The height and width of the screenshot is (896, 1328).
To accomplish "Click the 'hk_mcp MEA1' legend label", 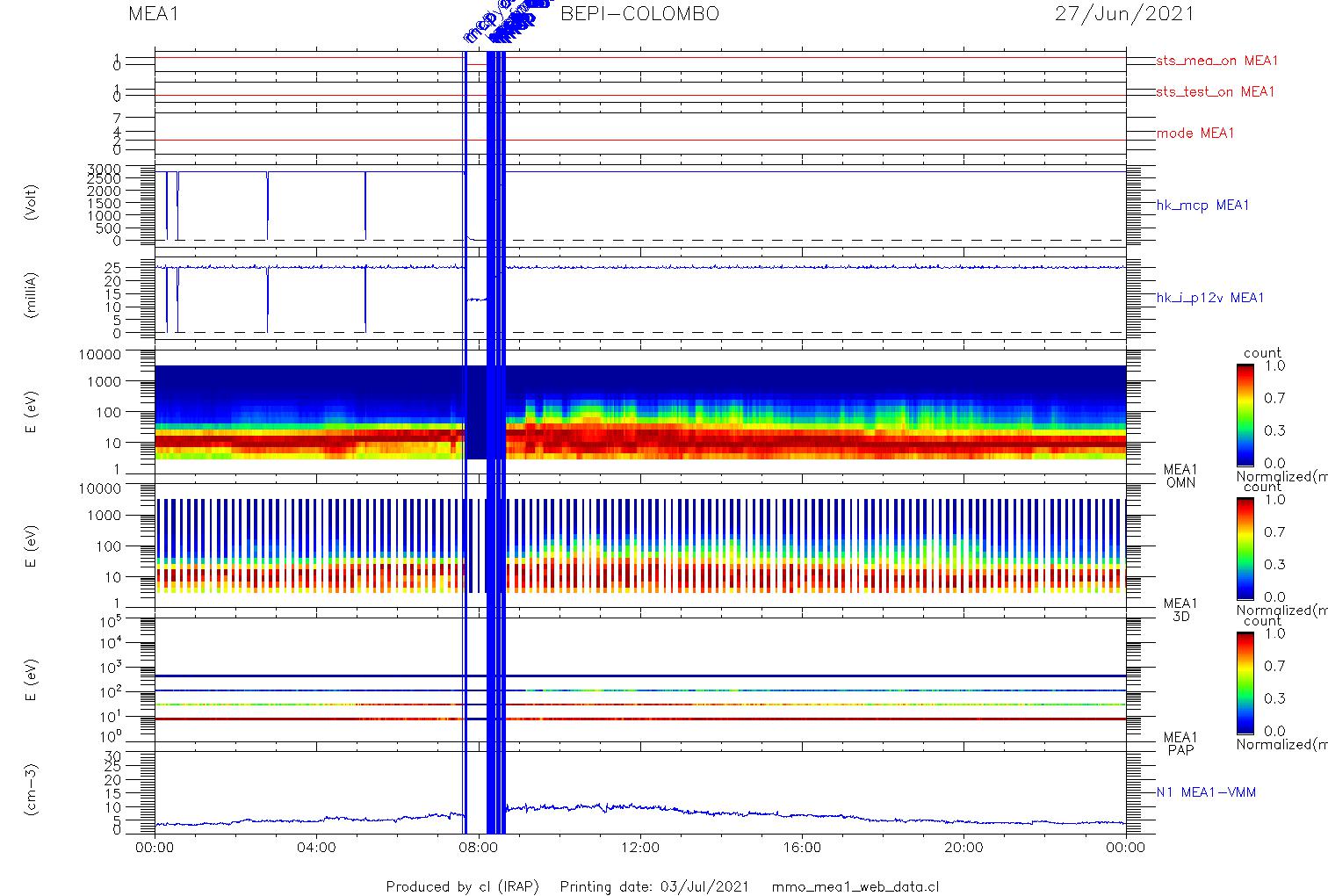I will pyautogui.click(x=1202, y=206).
